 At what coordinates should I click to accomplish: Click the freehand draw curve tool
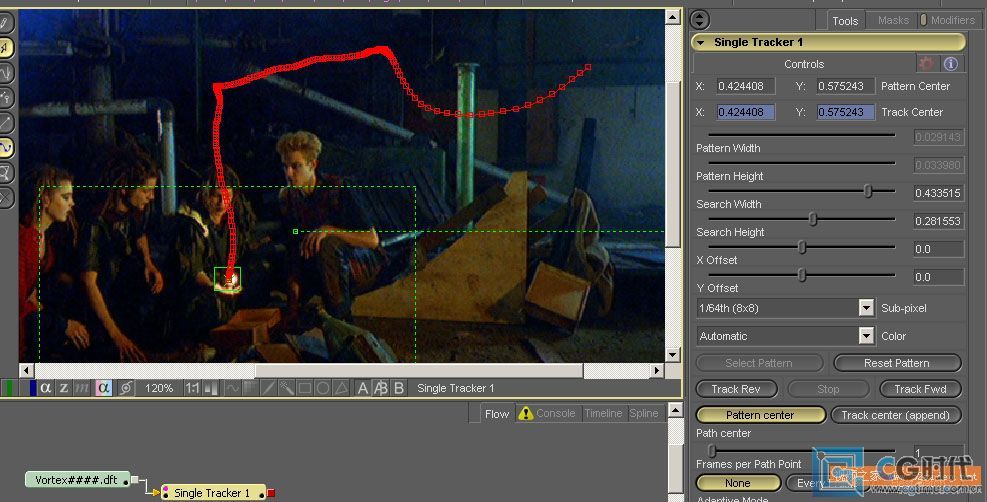coord(6,73)
